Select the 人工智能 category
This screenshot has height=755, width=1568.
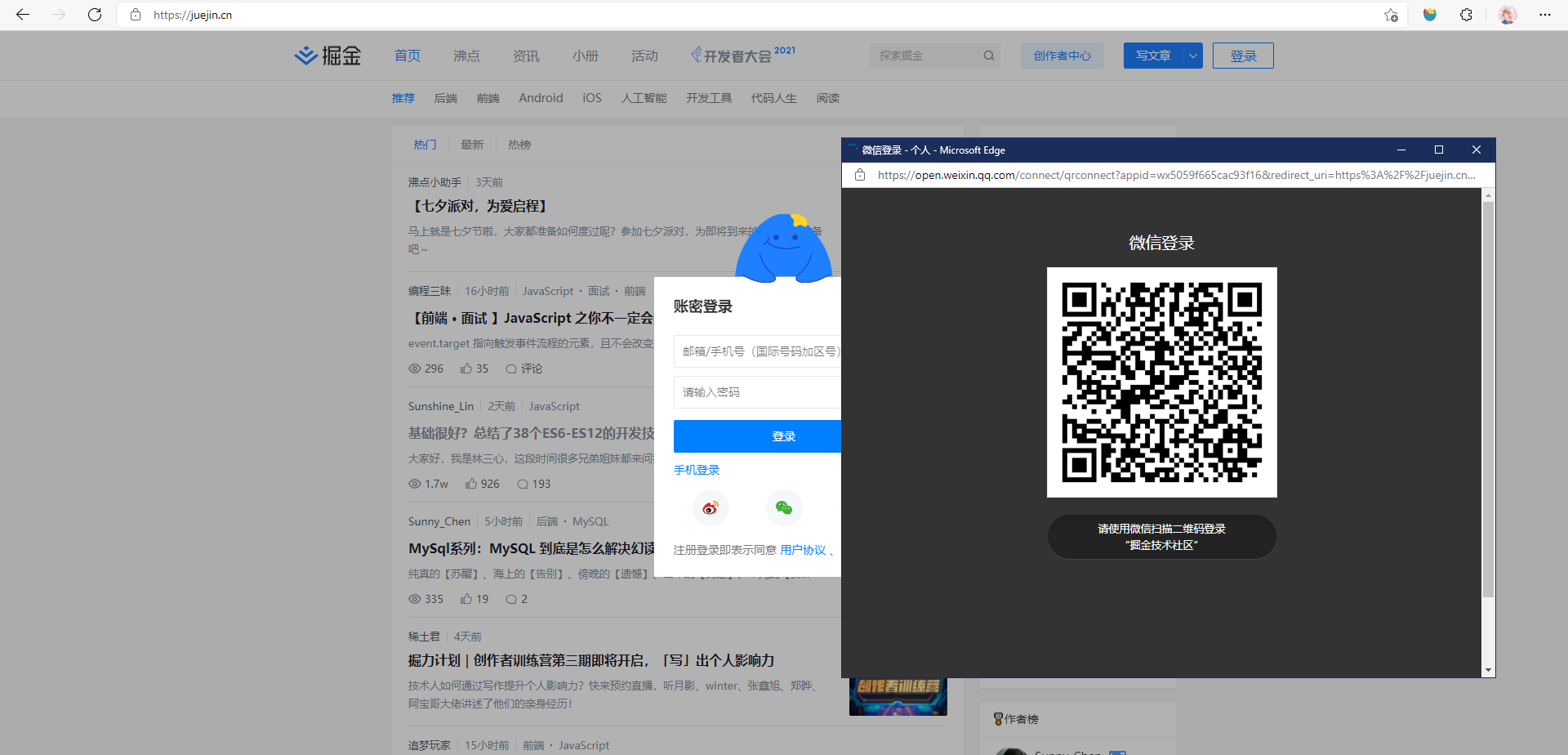(x=644, y=98)
